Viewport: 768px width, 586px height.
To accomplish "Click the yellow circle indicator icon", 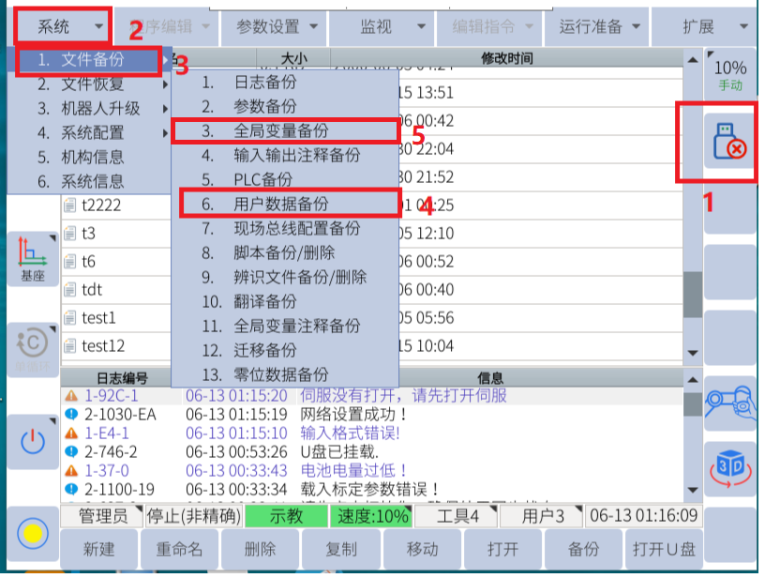I will pyautogui.click(x=33, y=533).
